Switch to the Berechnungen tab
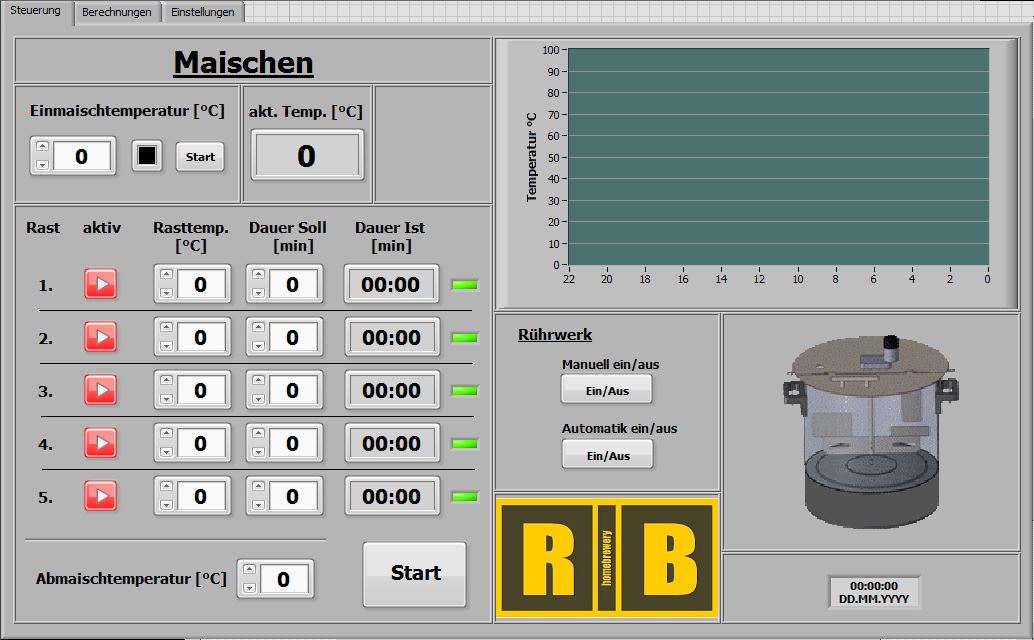 117,12
